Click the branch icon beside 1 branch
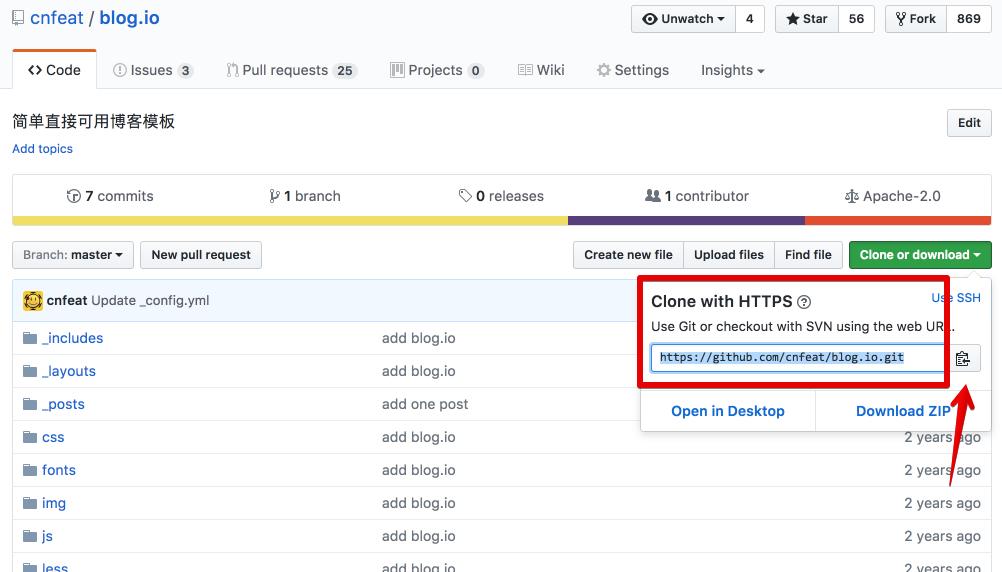The image size is (1002, 572). pyautogui.click(x=274, y=196)
